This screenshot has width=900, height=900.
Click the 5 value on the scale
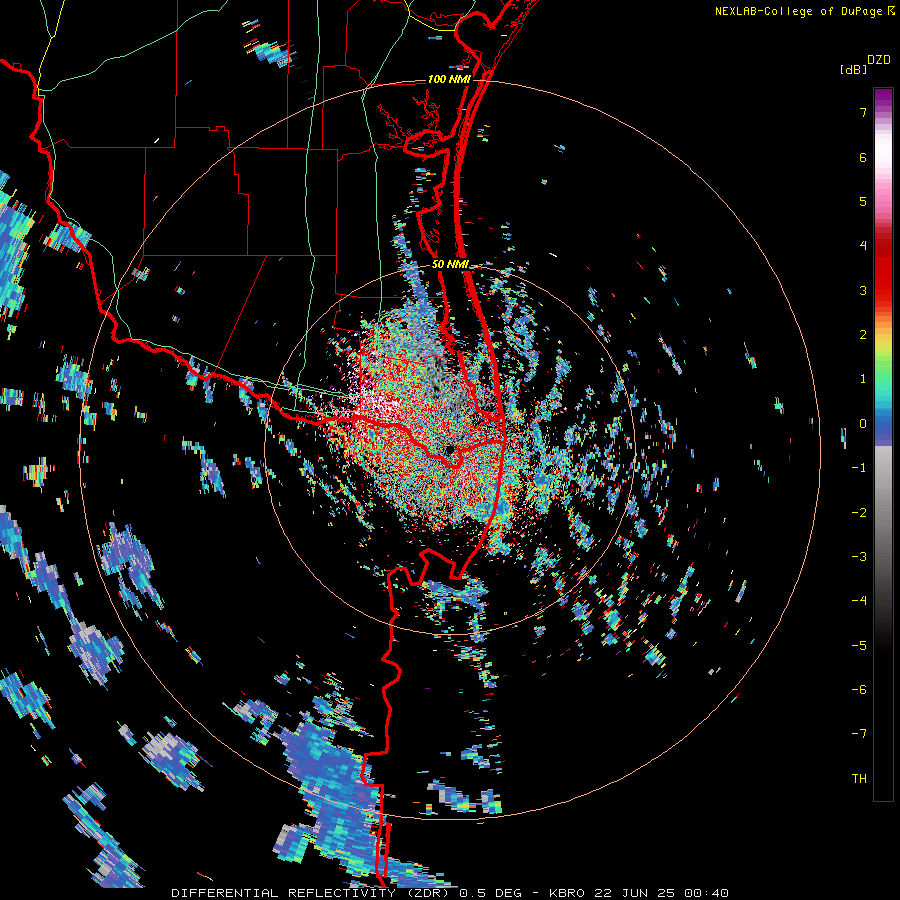tap(863, 201)
